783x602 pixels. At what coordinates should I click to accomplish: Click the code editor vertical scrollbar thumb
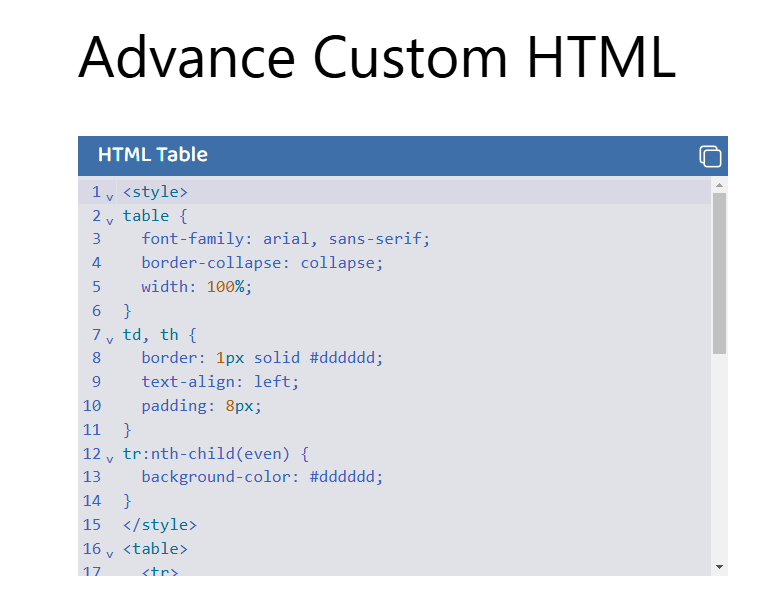[719, 272]
